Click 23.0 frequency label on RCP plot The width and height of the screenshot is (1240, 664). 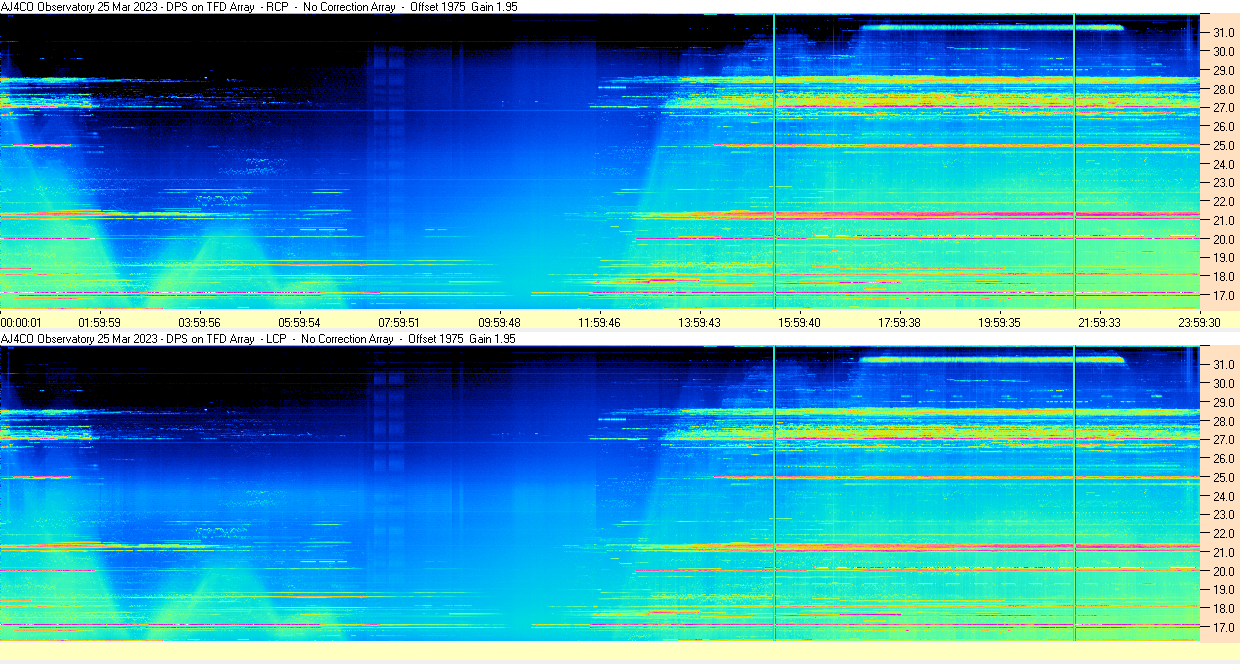pos(1224,183)
